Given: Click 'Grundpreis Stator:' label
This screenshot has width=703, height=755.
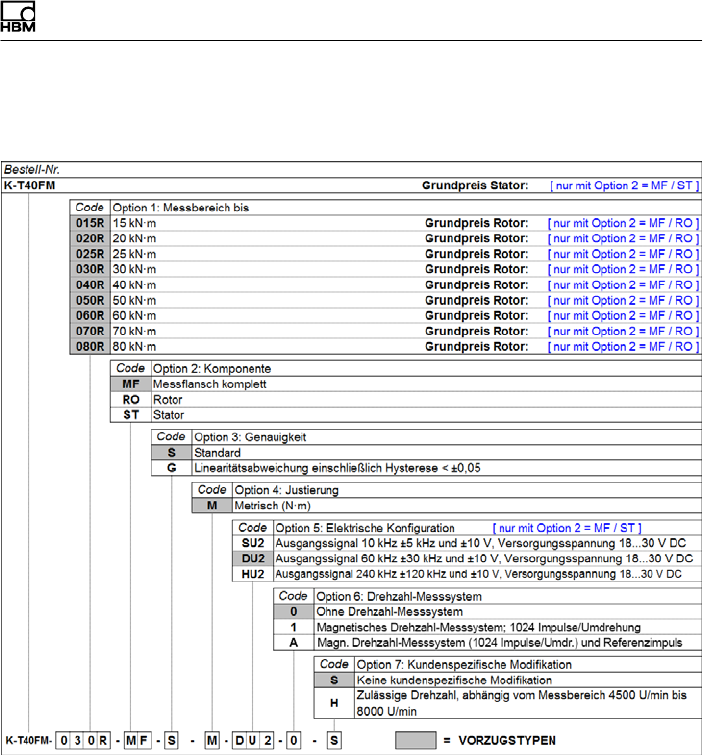Looking at the screenshot, I should 475,185.
